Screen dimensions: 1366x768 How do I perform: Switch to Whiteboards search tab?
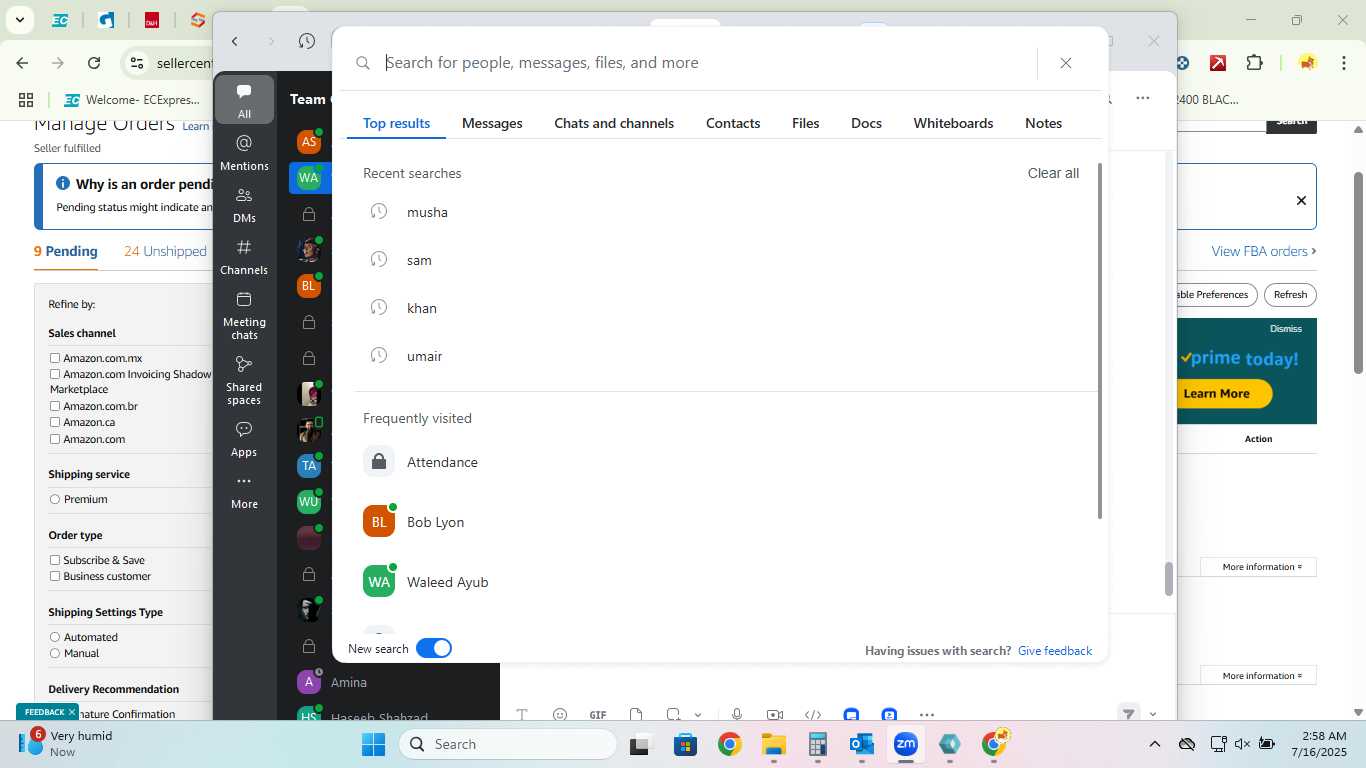point(953,123)
